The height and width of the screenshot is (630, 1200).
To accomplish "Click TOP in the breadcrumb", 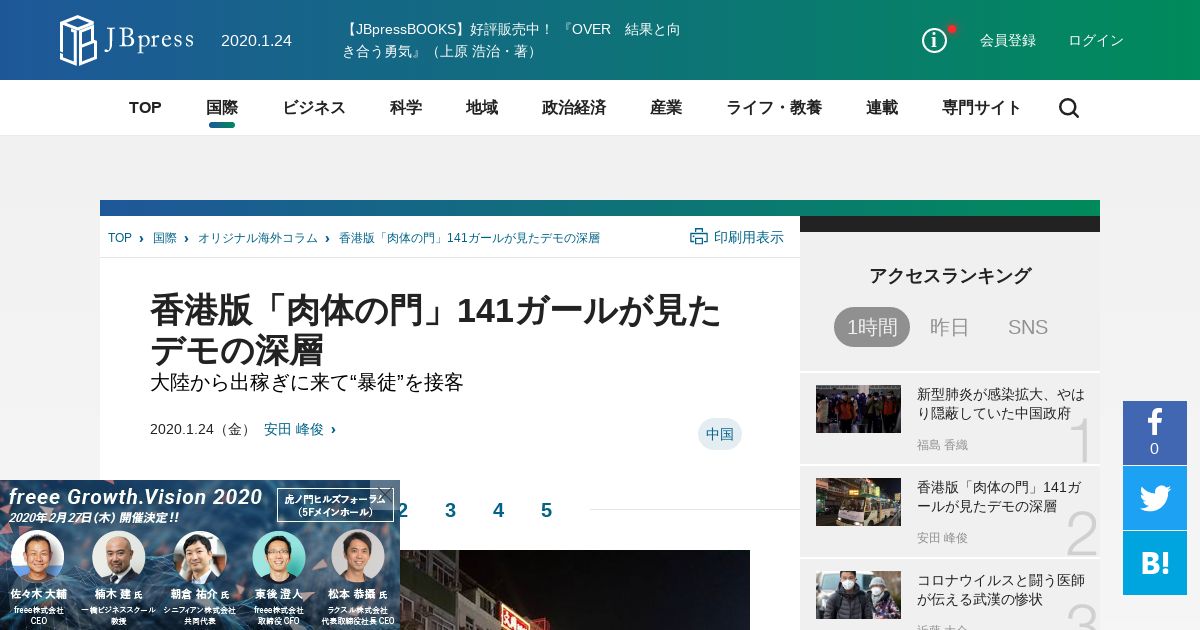I will point(120,238).
